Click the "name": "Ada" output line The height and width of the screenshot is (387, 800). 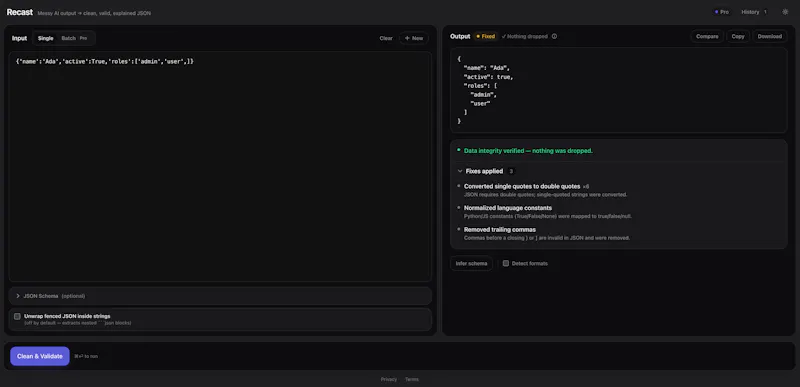[486, 68]
